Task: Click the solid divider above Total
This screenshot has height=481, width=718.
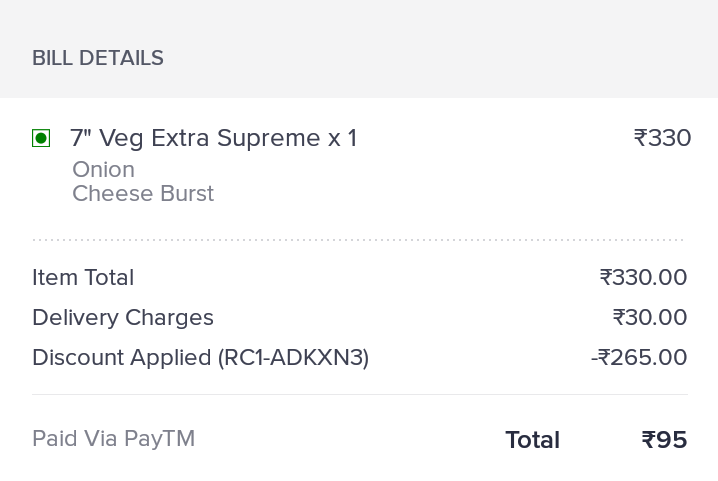Action: (358, 394)
